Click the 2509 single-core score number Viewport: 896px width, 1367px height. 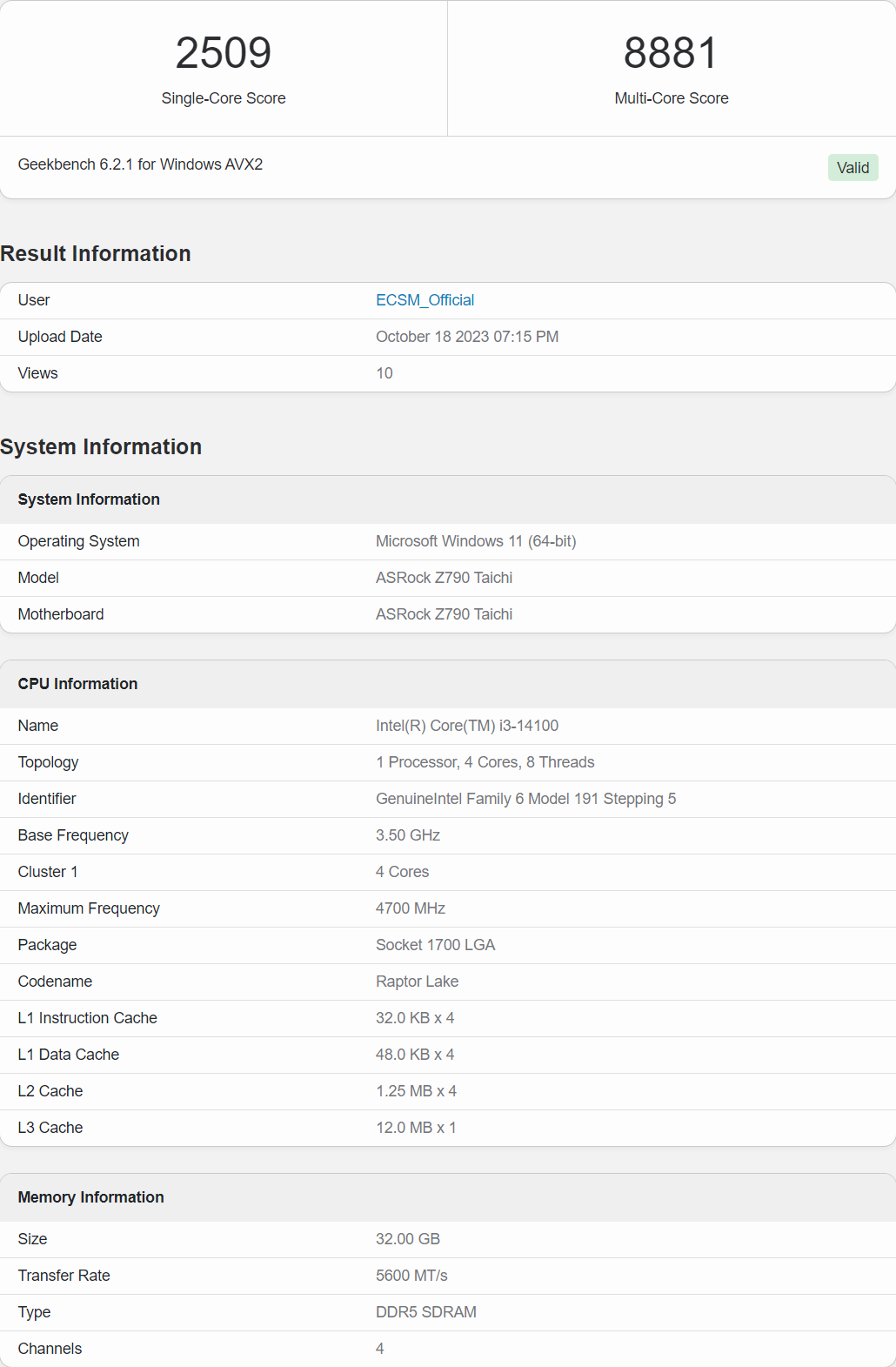pyautogui.click(x=224, y=53)
